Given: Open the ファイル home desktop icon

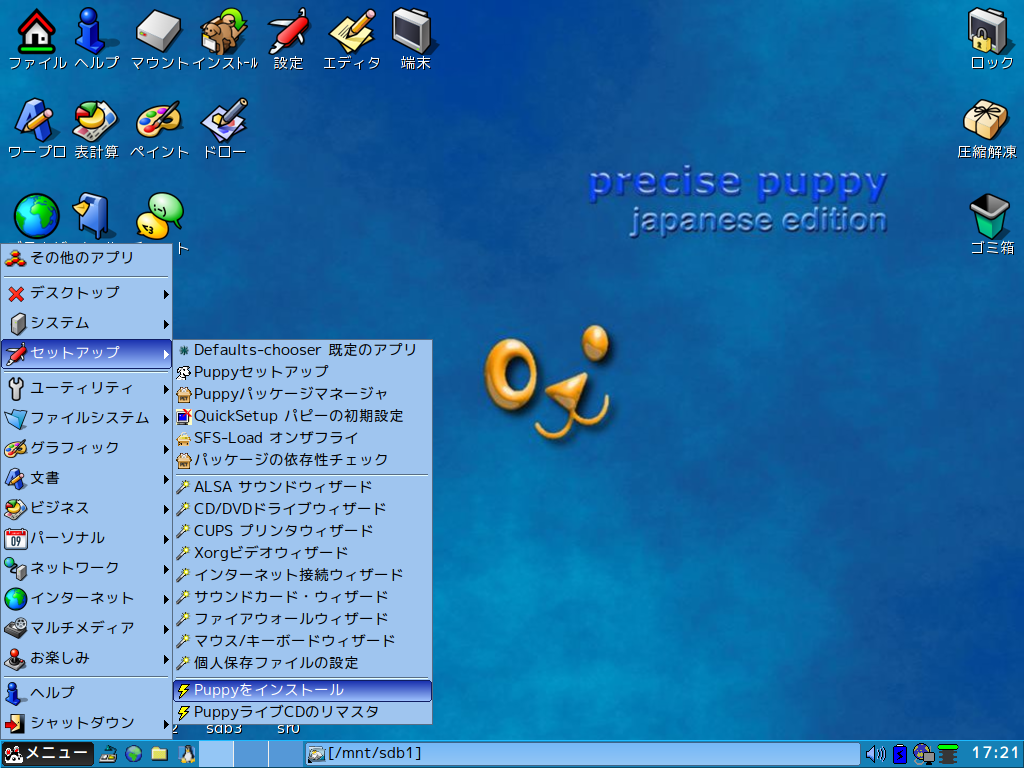Looking at the screenshot, I should click(37, 32).
